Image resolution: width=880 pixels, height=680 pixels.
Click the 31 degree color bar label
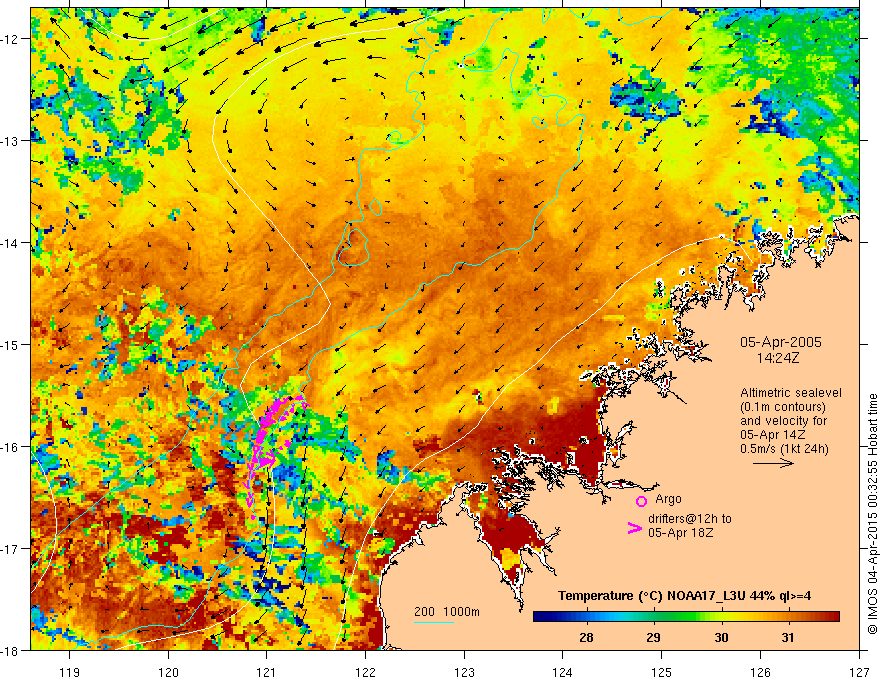point(788,638)
